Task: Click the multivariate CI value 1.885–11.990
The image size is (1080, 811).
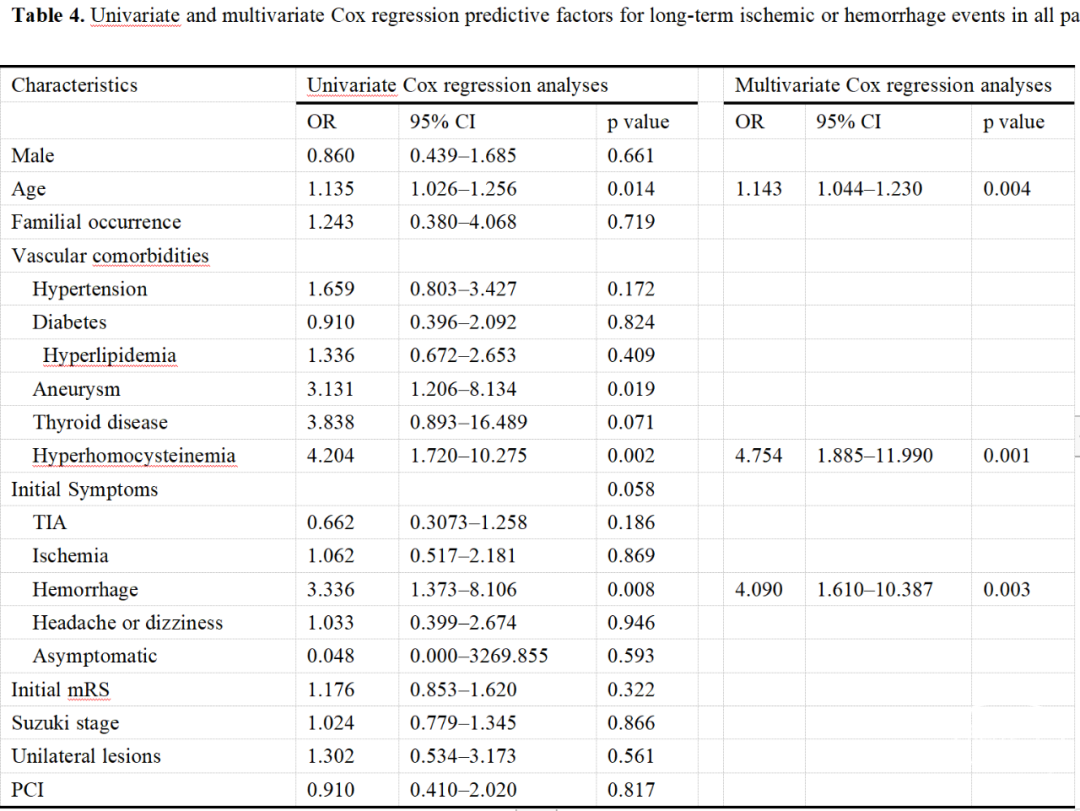Action: tap(874, 456)
